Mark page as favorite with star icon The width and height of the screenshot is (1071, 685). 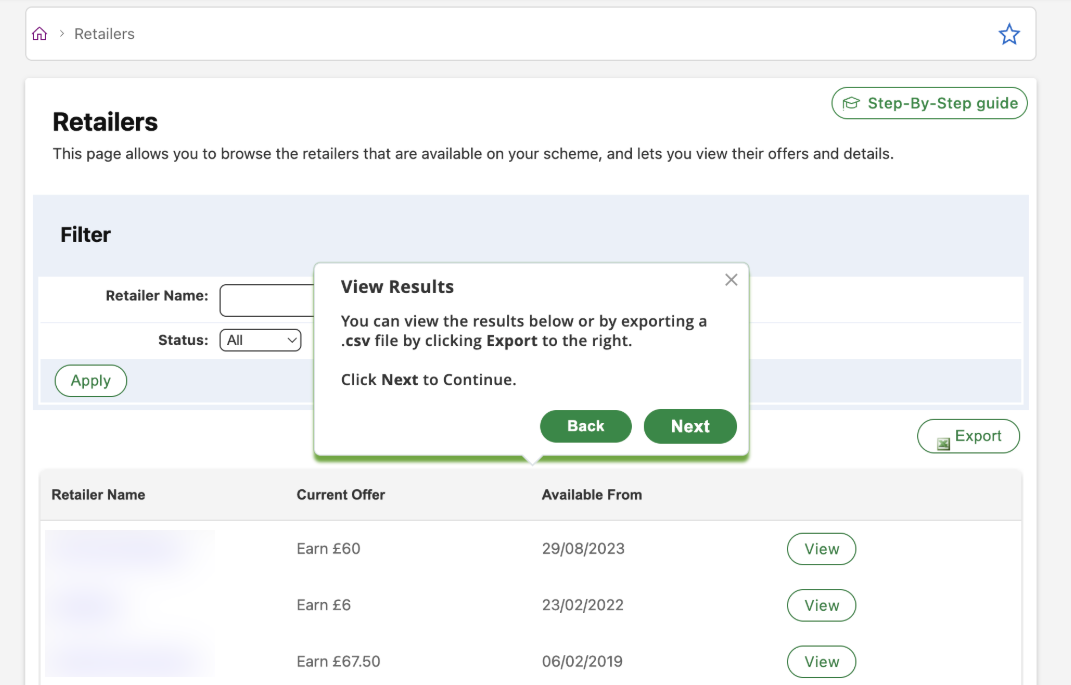pos(1009,35)
